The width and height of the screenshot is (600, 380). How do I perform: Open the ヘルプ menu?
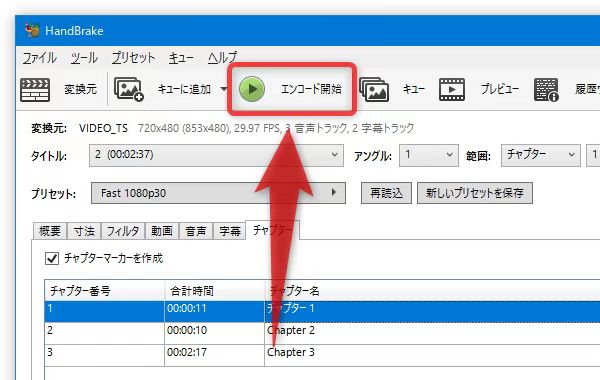point(223,58)
